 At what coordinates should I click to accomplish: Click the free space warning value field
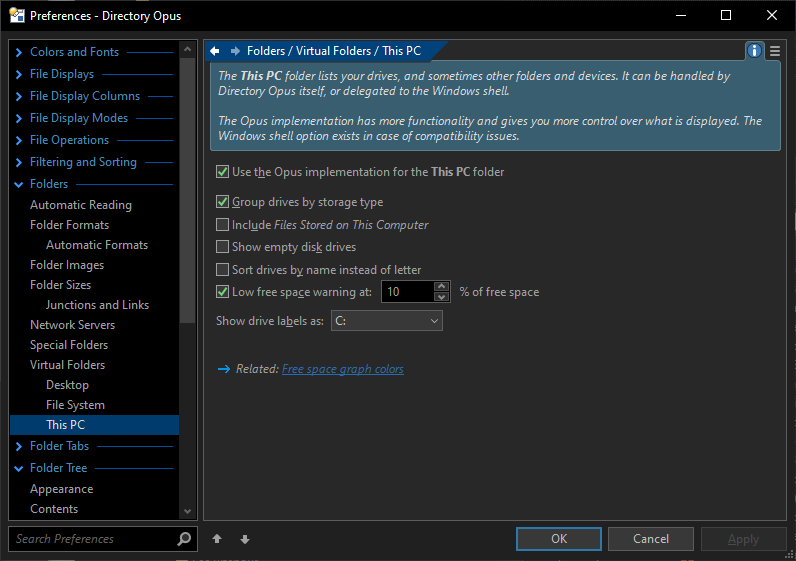point(408,292)
